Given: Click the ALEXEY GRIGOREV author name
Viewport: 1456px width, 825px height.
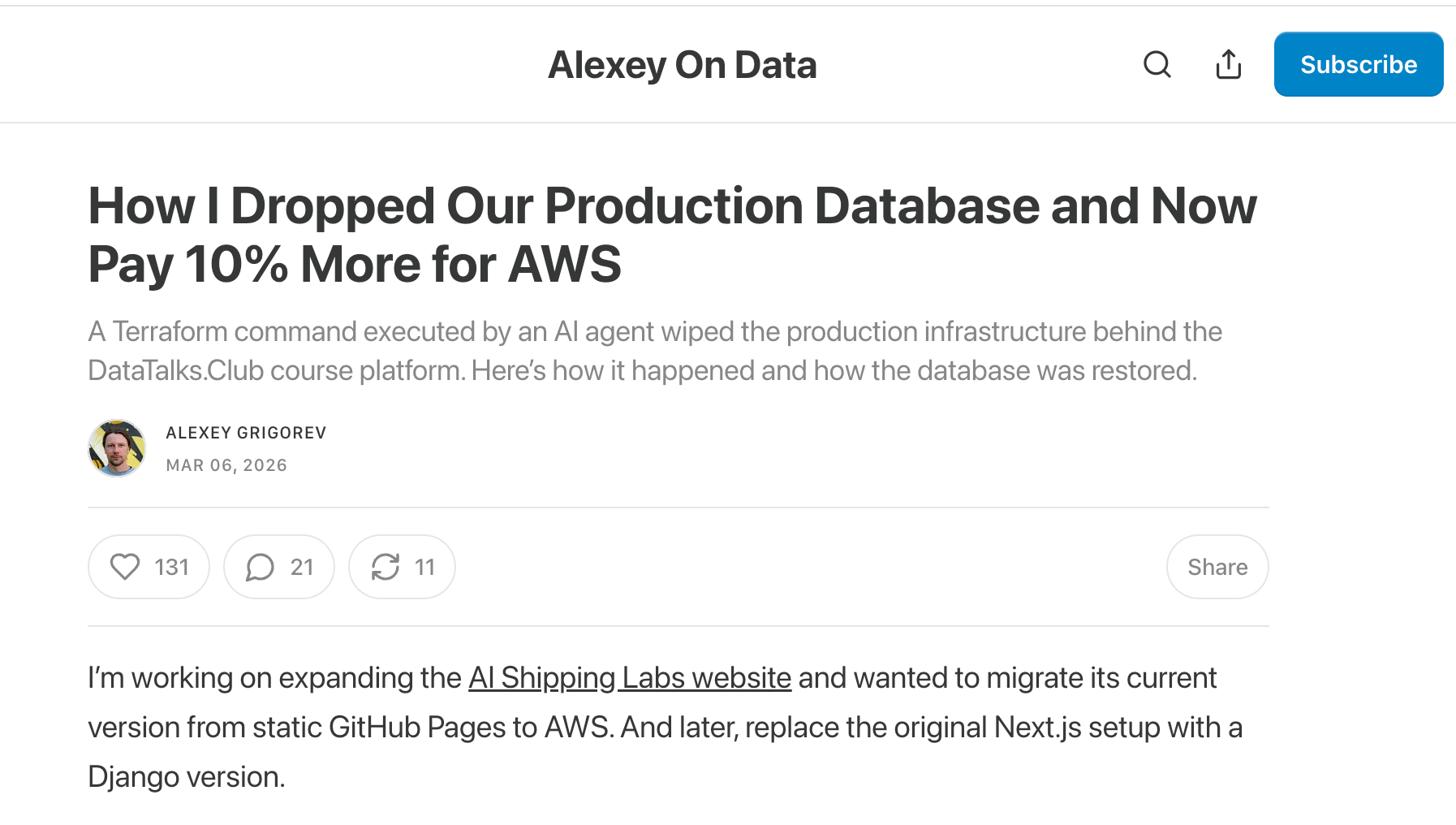Looking at the screenshot, I should tap(246, 433).
